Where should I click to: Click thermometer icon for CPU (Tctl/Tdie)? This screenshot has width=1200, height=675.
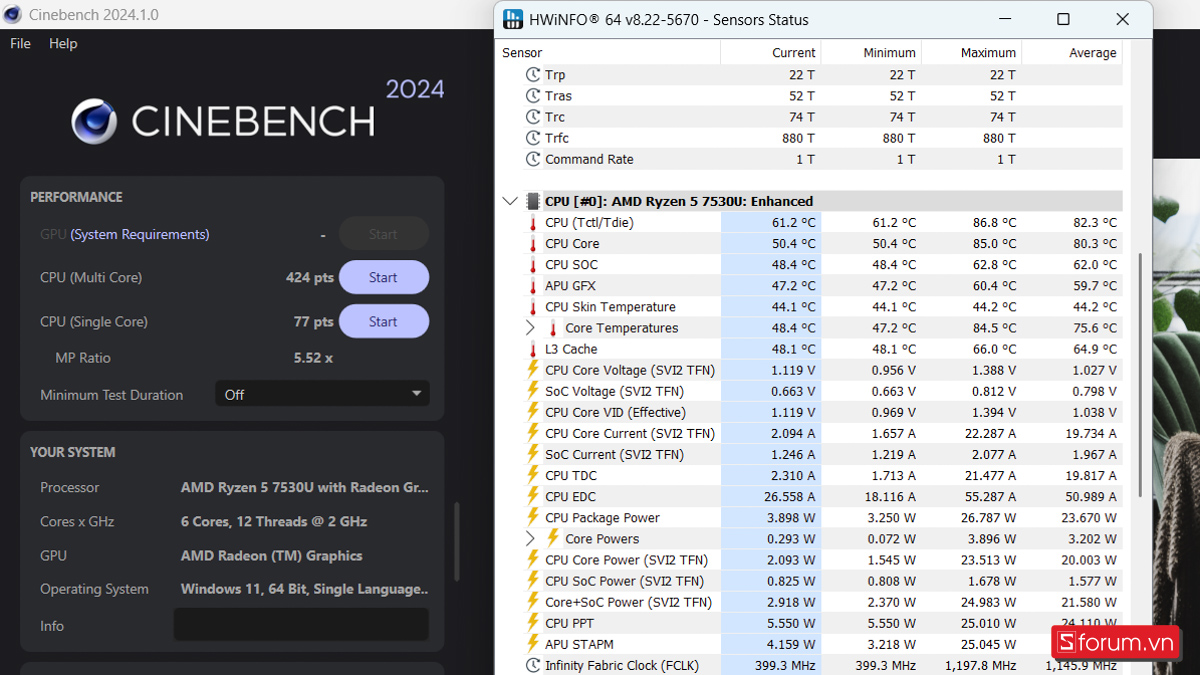click(533, 222)
